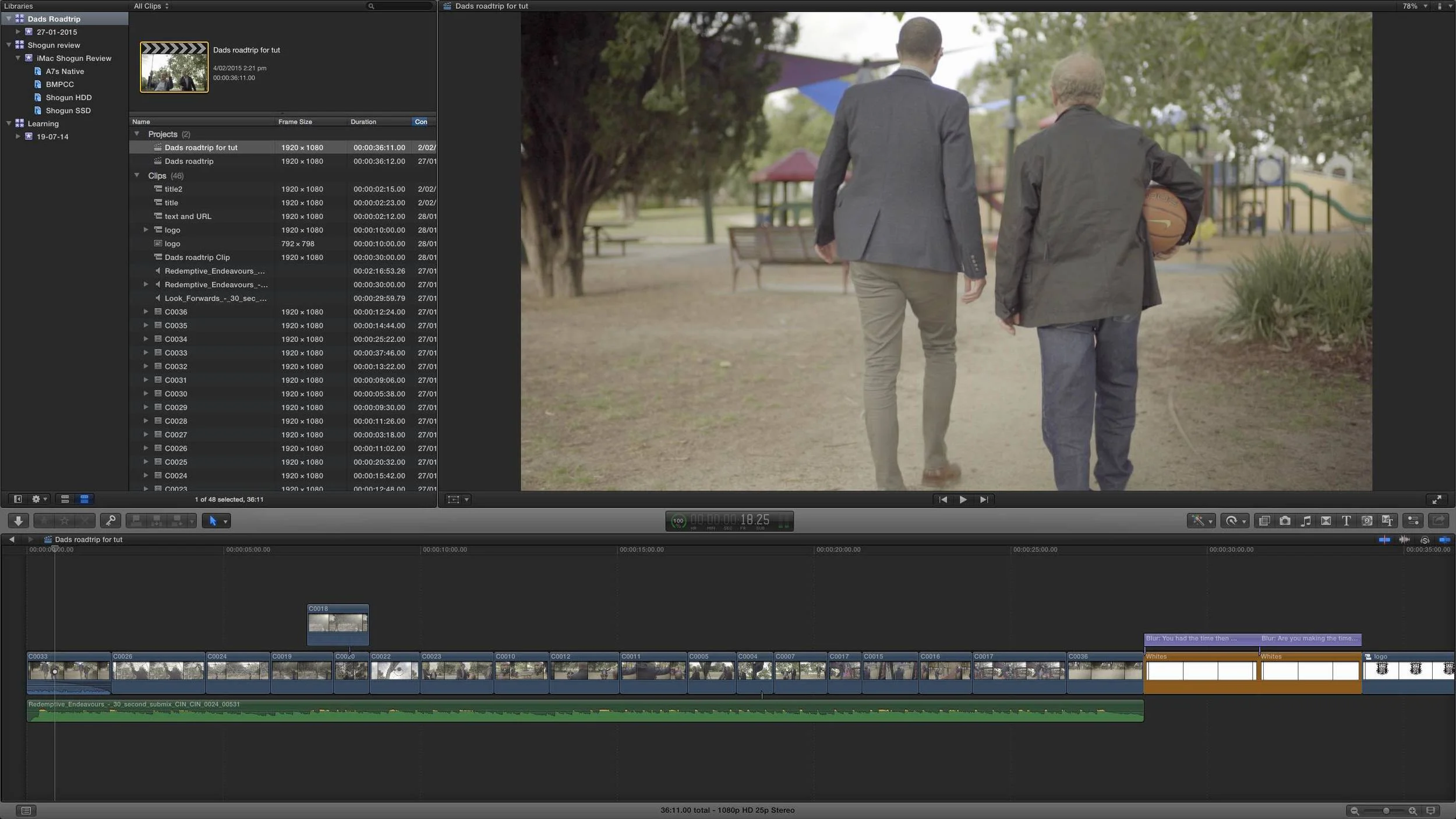Click the Enhancements magic wand icon
This screenshot has width=1456, height=819.
pos(1198,520)
